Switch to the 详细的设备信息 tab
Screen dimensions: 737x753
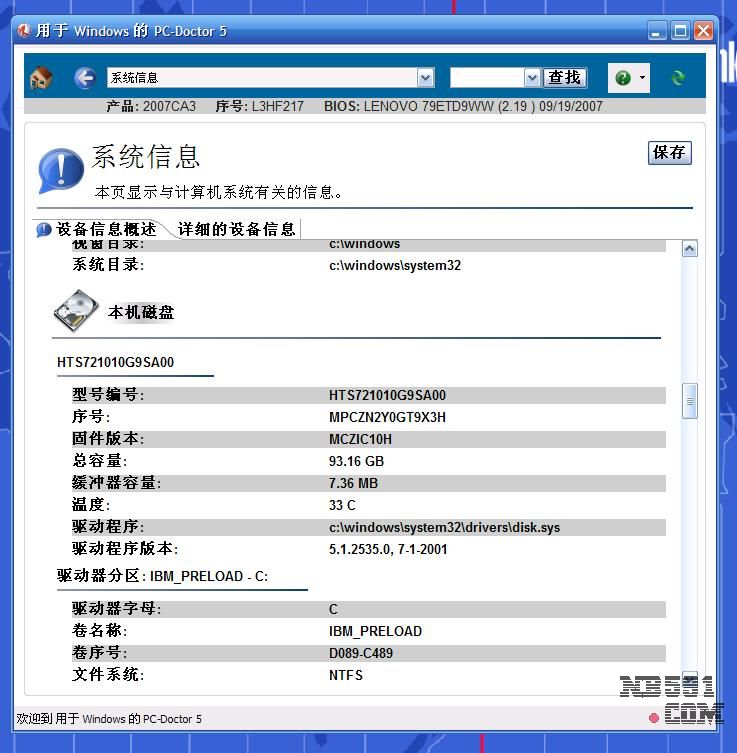[x=236, y=229]
